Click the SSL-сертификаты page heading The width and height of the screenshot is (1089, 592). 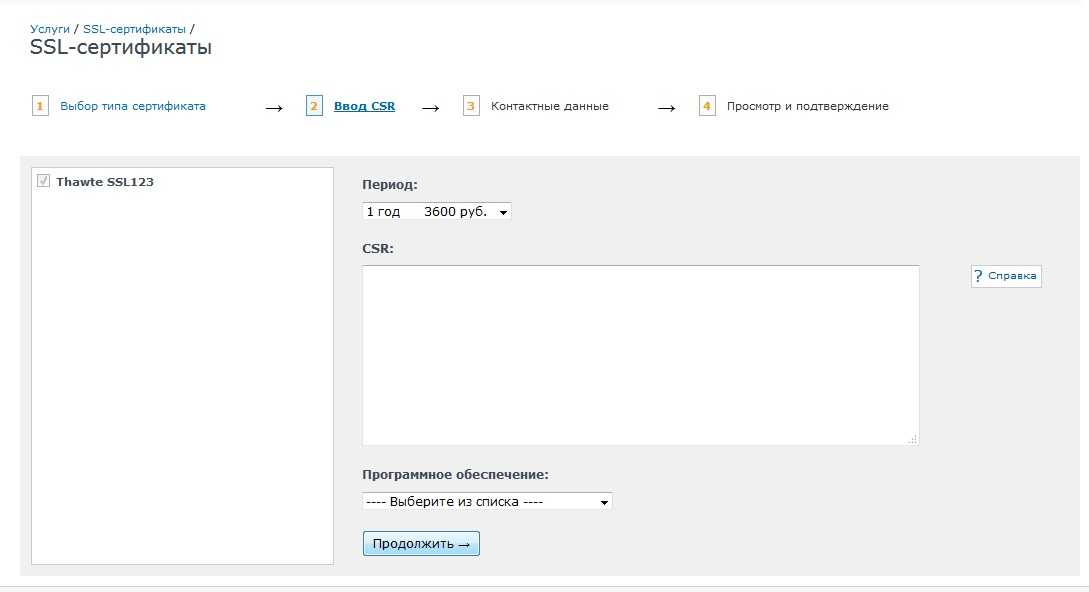(121, 47)
